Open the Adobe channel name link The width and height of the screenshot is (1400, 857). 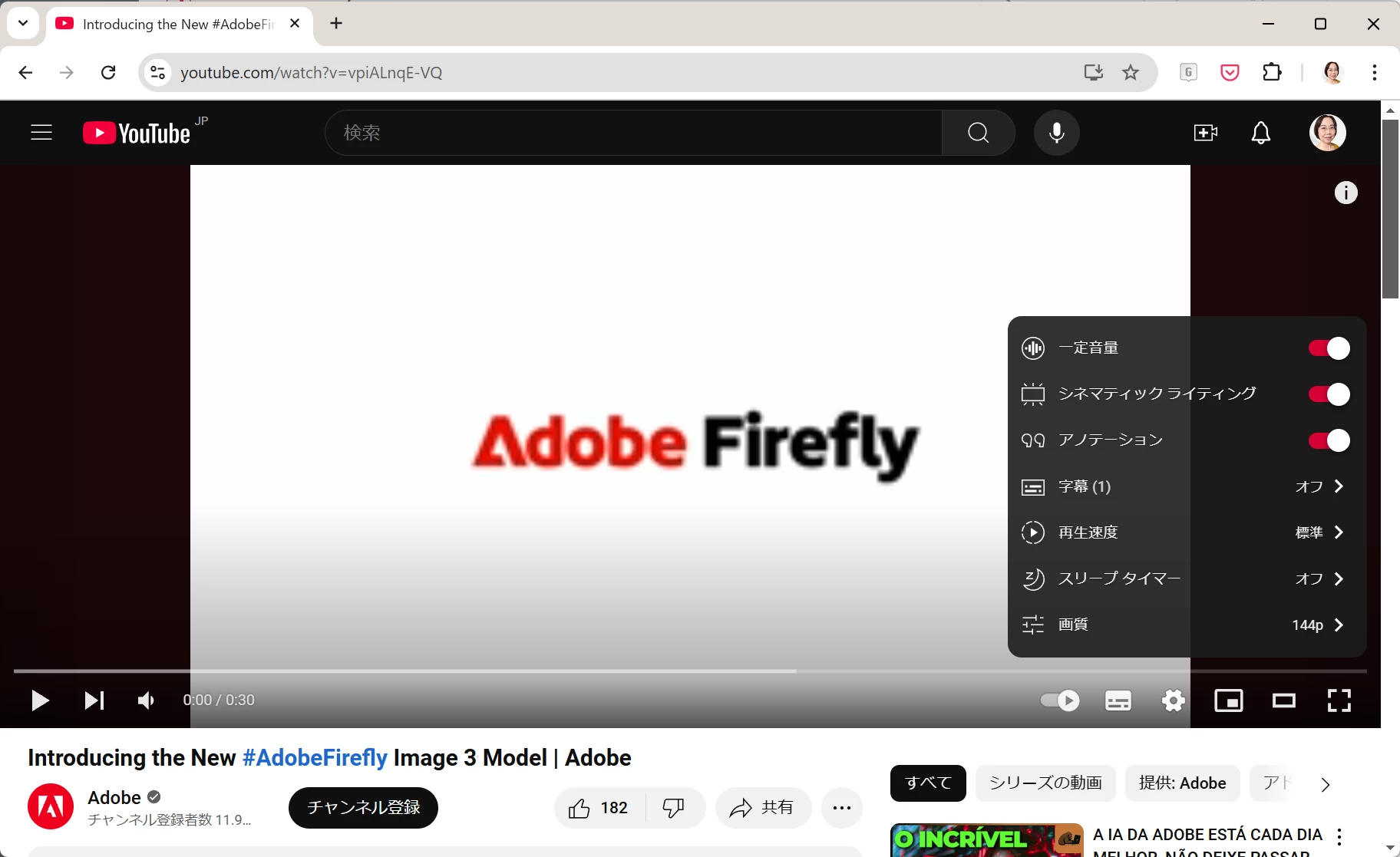(114, 797)
